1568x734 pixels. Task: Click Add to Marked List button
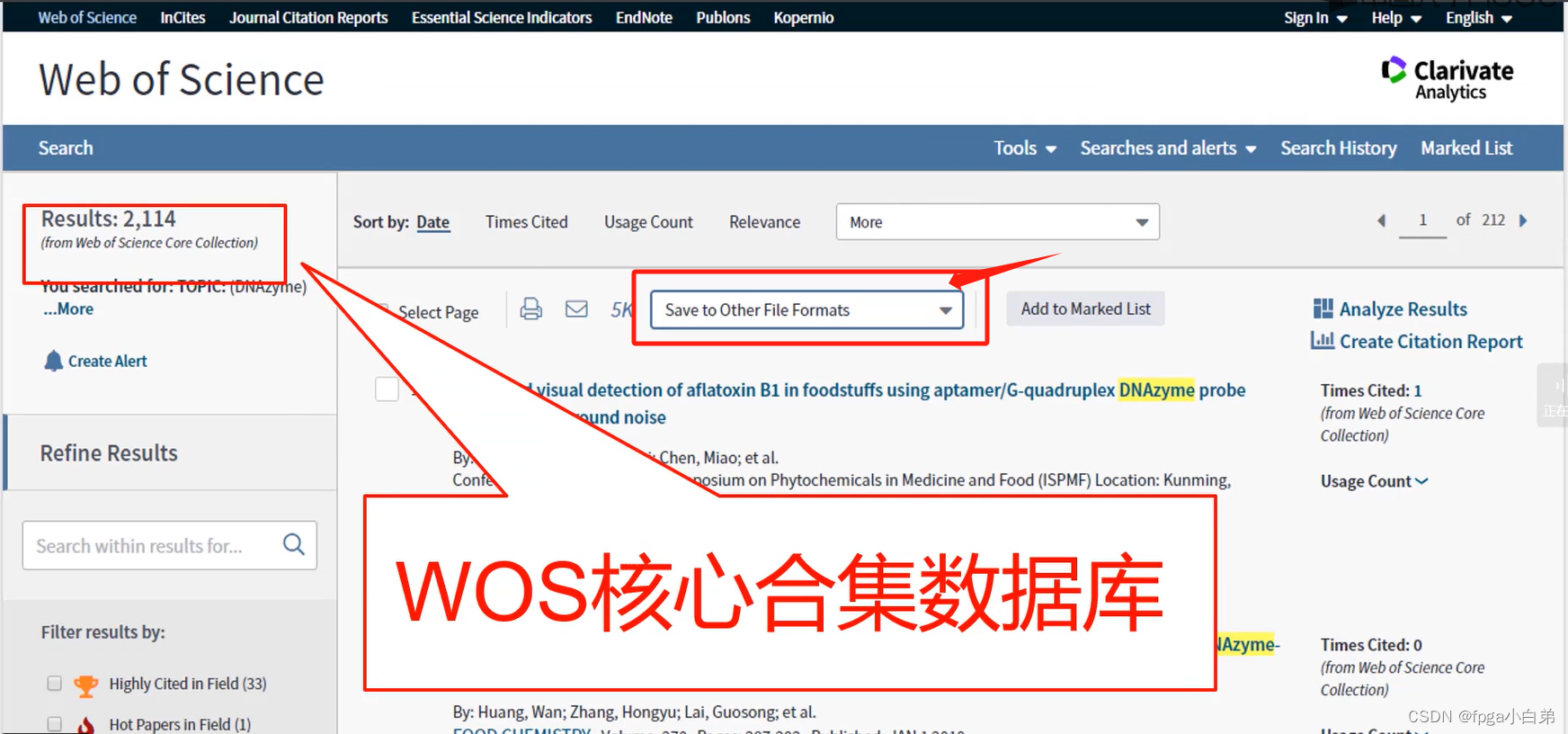(x=1085, y=309)
